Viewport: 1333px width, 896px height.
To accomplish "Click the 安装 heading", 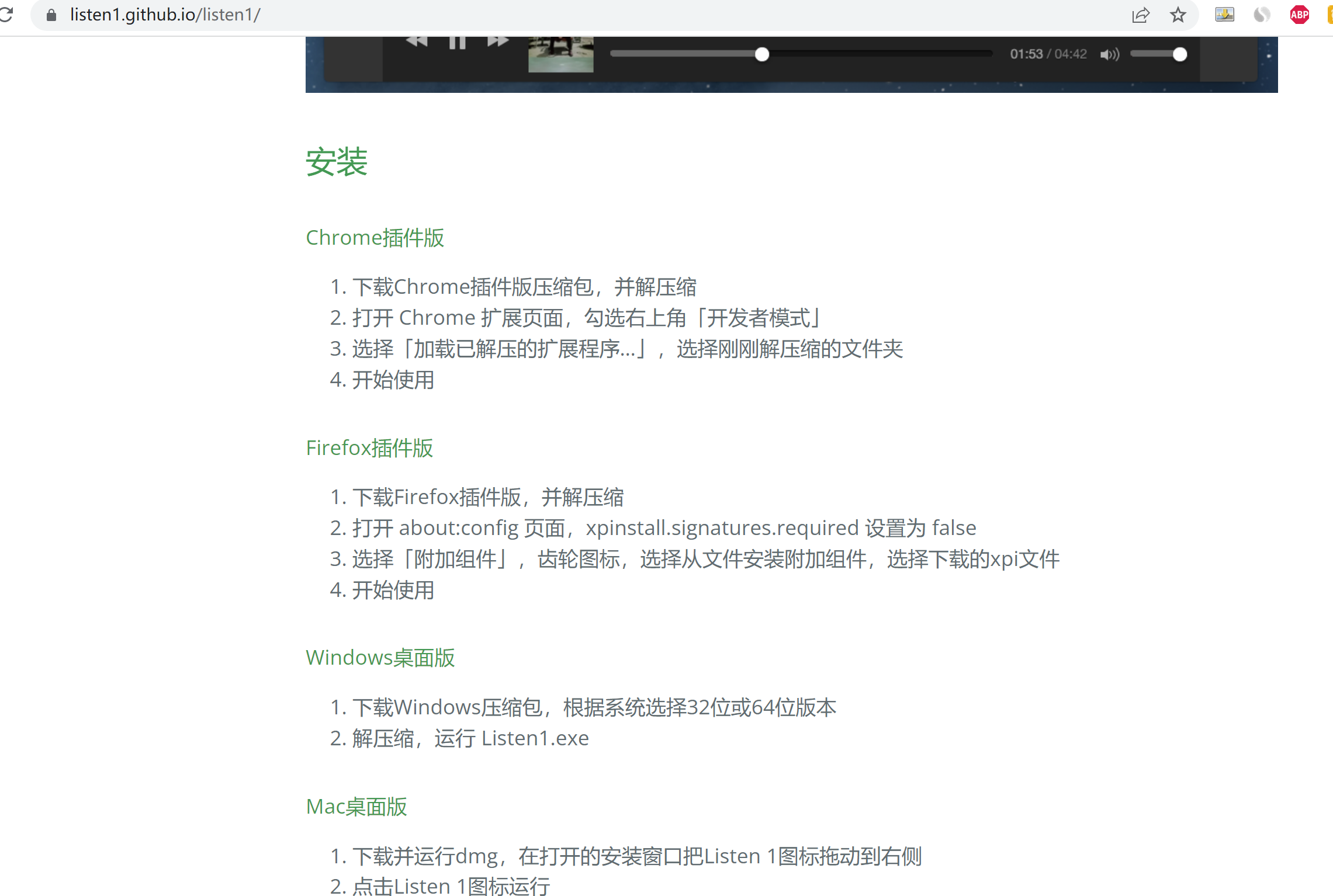I will coord(337,162).
